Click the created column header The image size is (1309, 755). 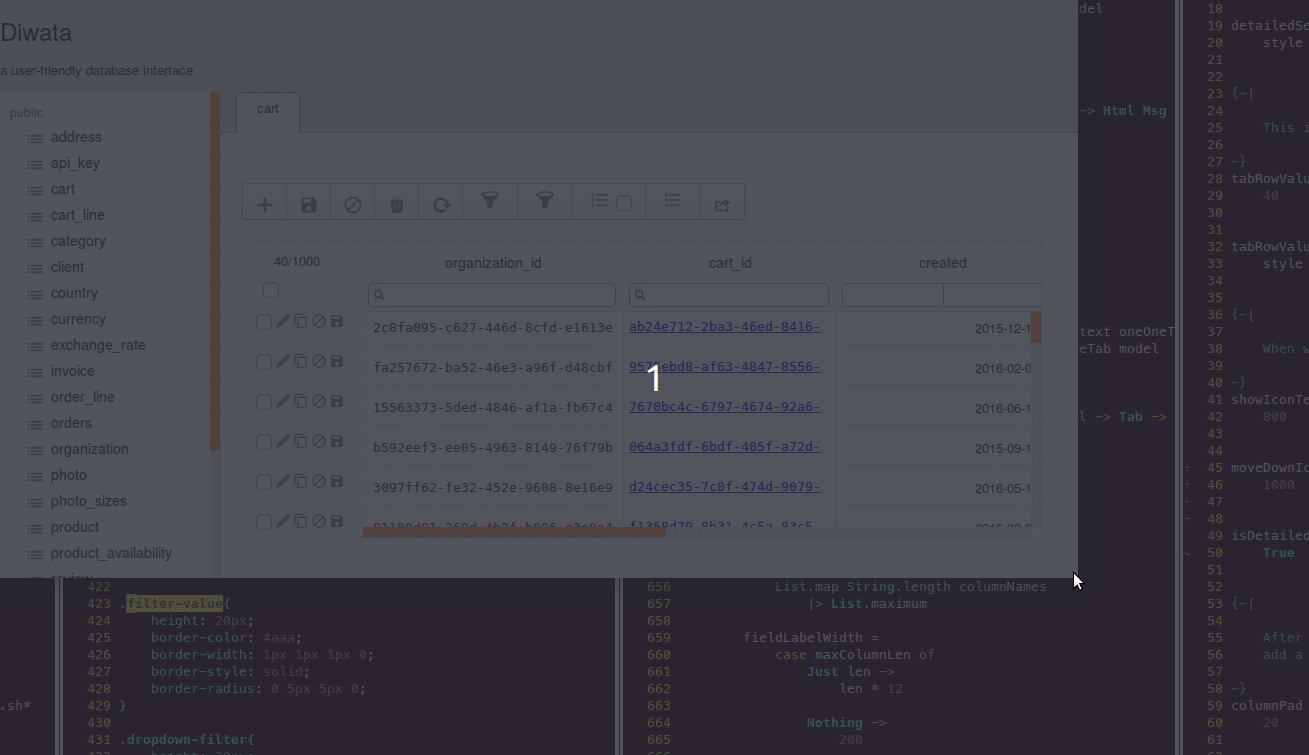pyautogui.click(x=942, y=263)
